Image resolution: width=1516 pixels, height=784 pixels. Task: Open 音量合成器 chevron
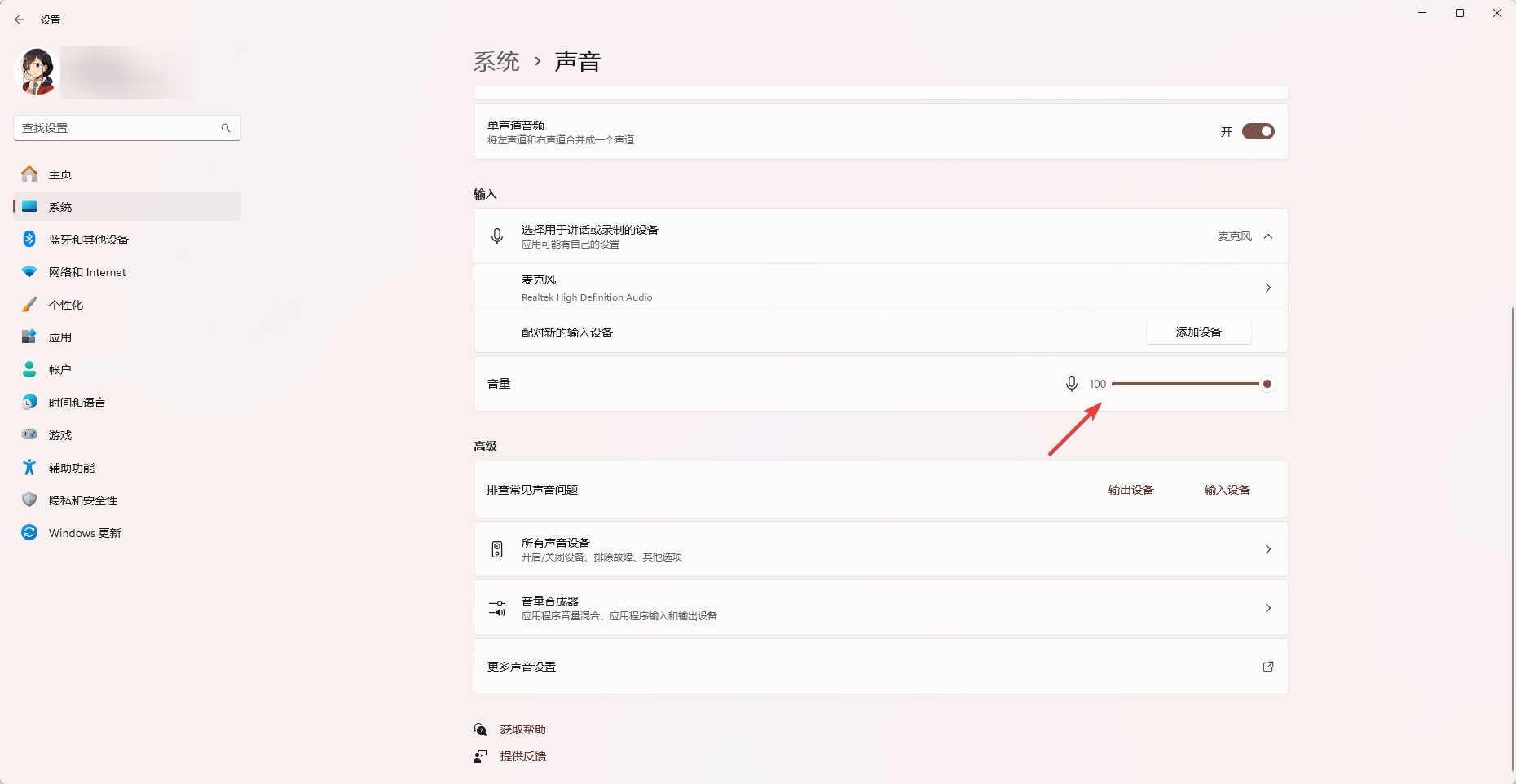(1267, 608)
